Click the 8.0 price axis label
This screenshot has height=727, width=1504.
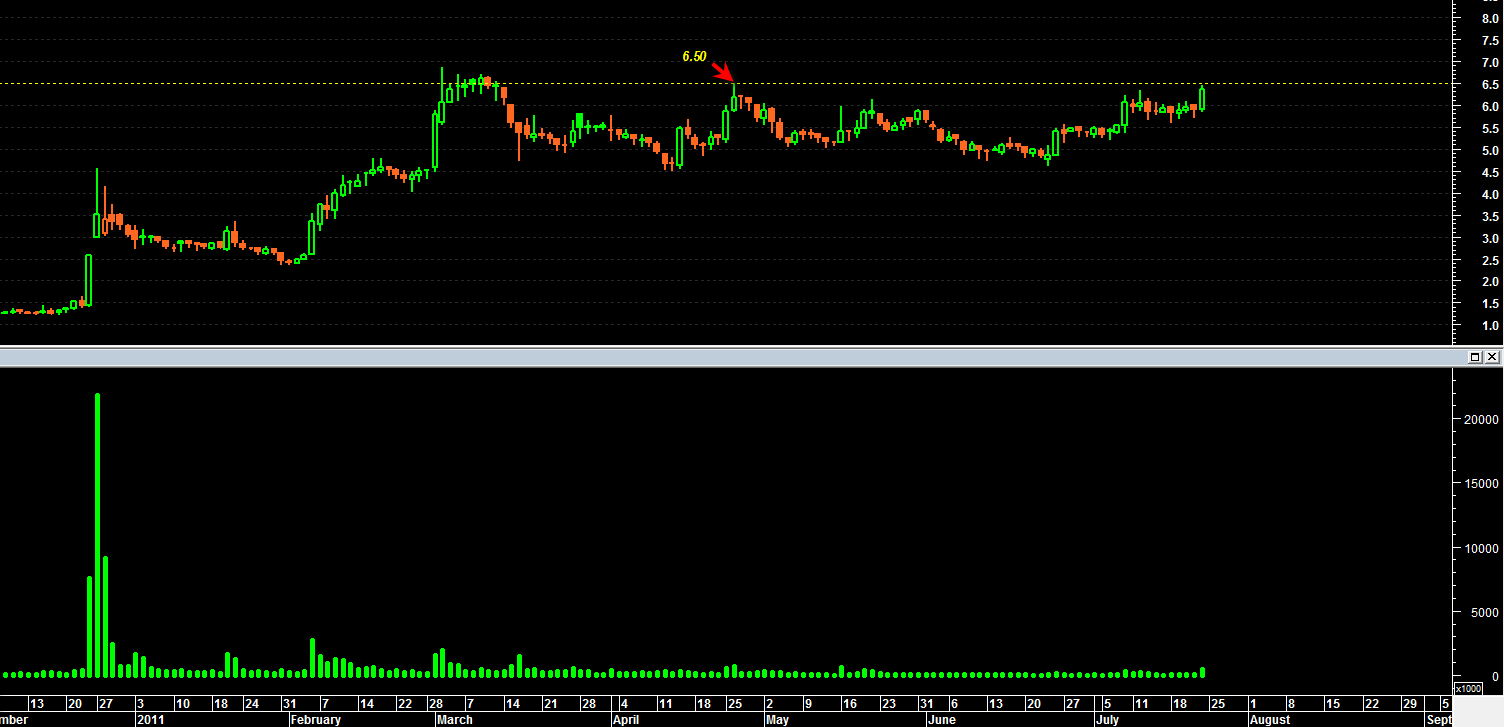[x=1490, y=18]
